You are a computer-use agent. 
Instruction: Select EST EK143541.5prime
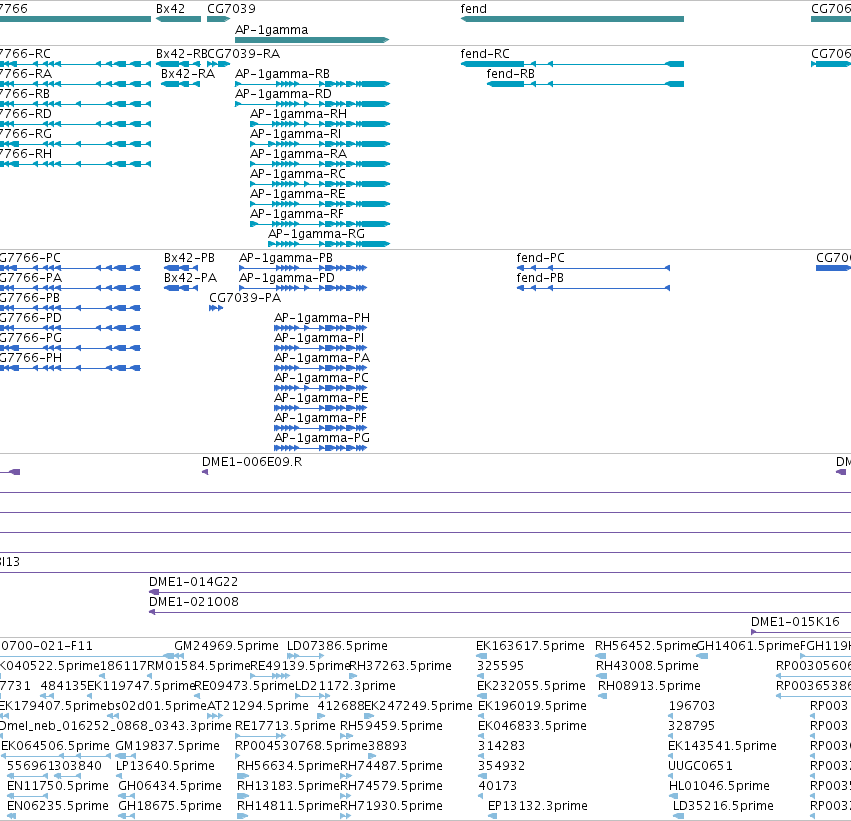[x=722, y=746]
